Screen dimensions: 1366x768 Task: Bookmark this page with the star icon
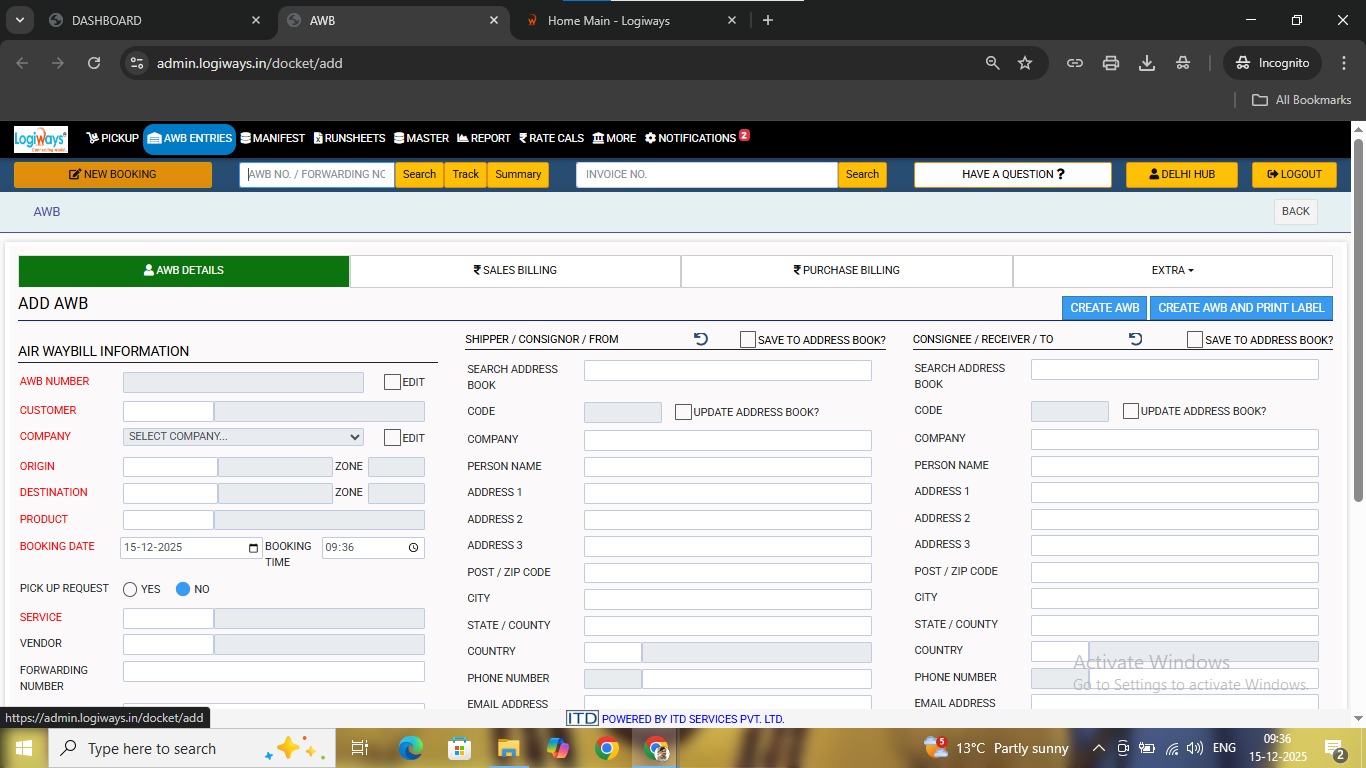pyautogui.click(x=1025, y=63)
